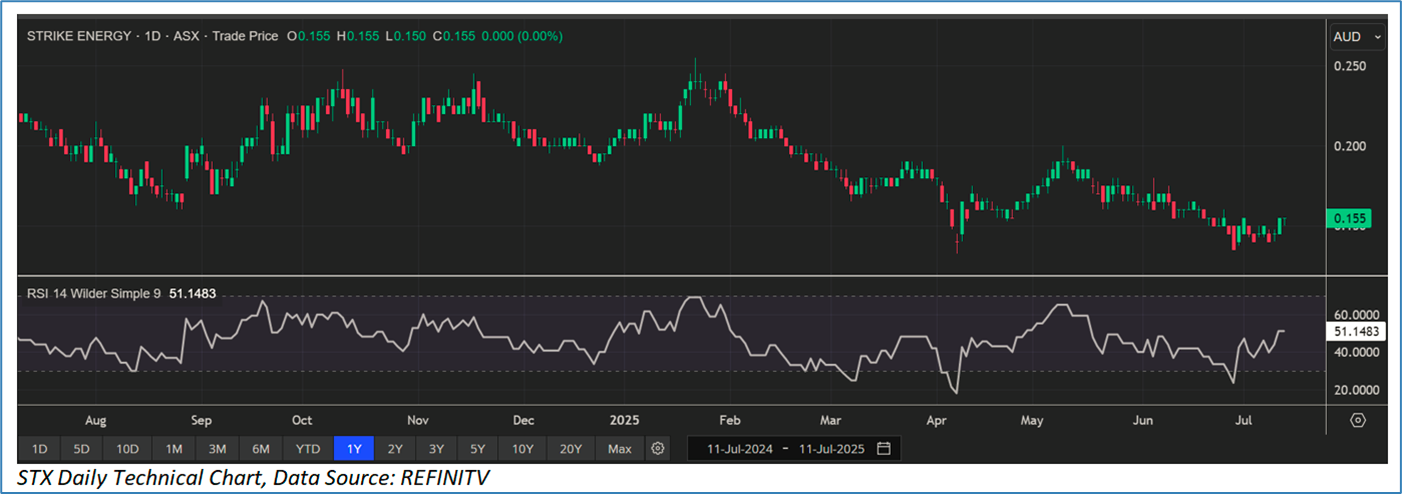1402x494 pixels.
Task: Set chart range to 6M
Action: 260,448
